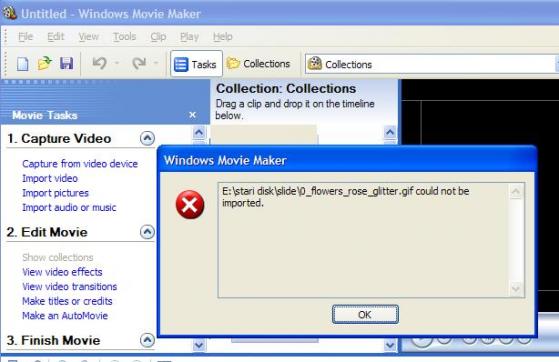Open the Play menu
559x362 pixels.
pyautogui.click(x=189, y=36)
